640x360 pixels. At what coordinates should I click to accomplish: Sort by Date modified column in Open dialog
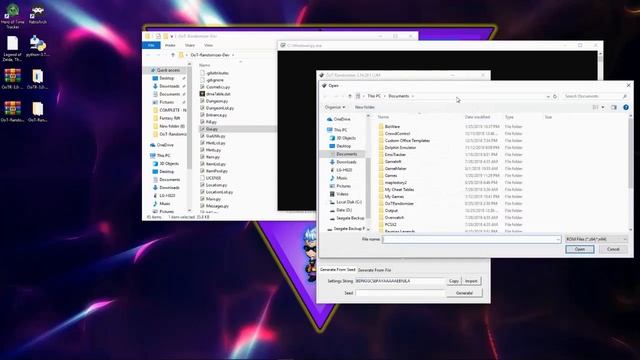[x=477, y=117]
